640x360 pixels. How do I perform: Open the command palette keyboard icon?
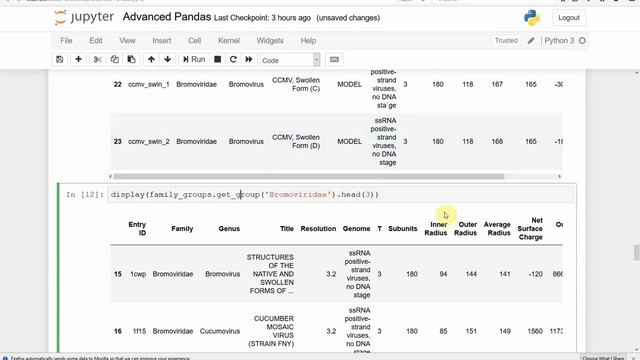334,60
